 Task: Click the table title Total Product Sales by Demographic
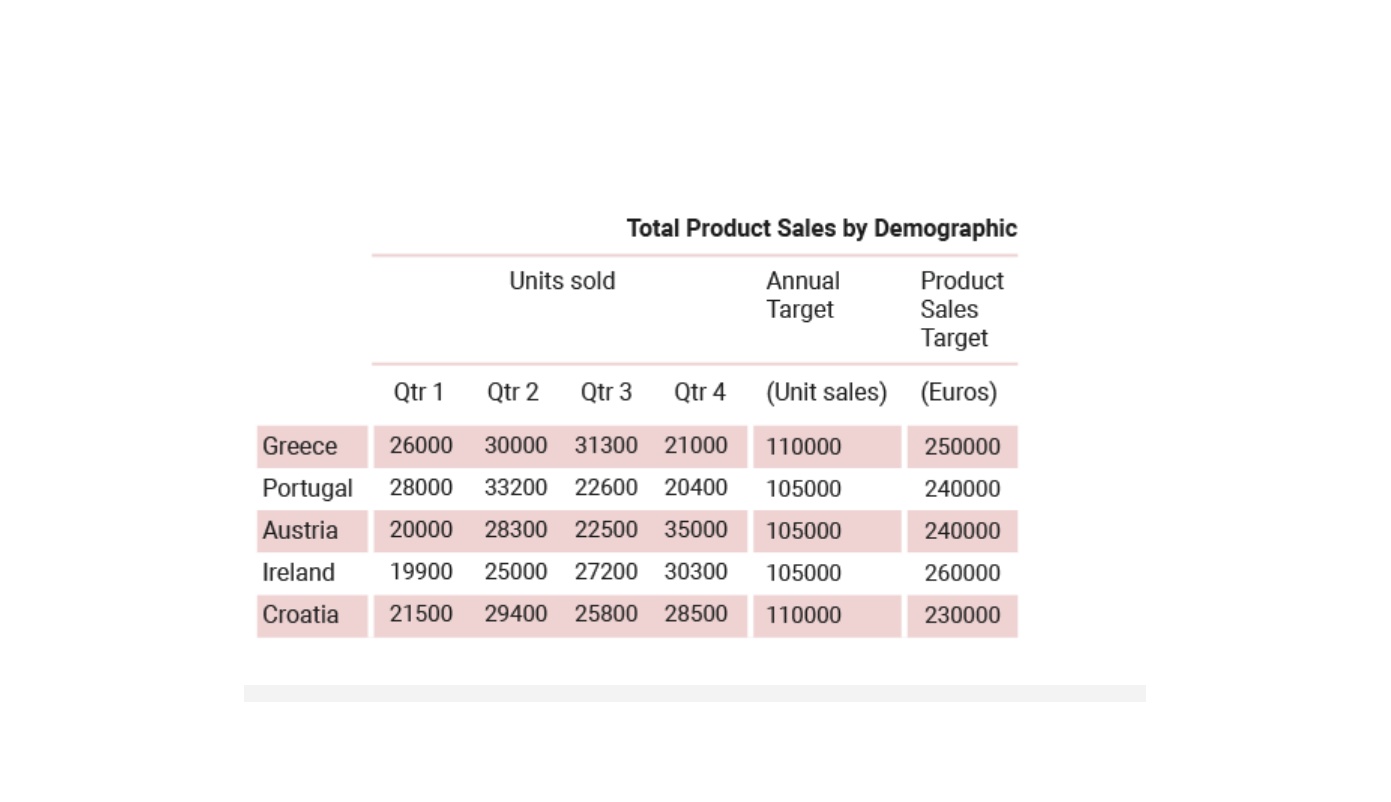click(821, 228)
